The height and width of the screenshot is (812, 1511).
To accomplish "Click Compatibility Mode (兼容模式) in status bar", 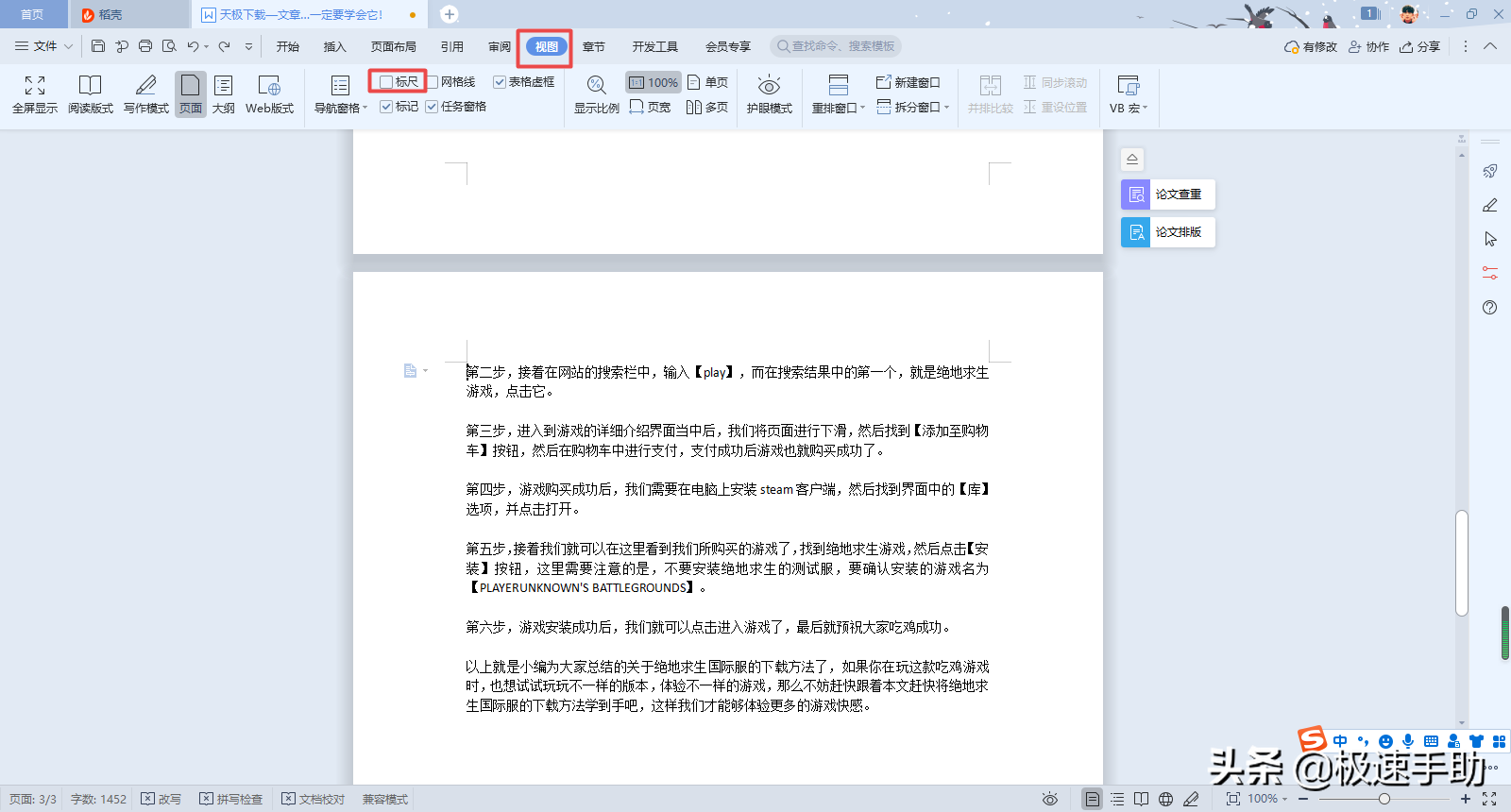I will point(385,799).
